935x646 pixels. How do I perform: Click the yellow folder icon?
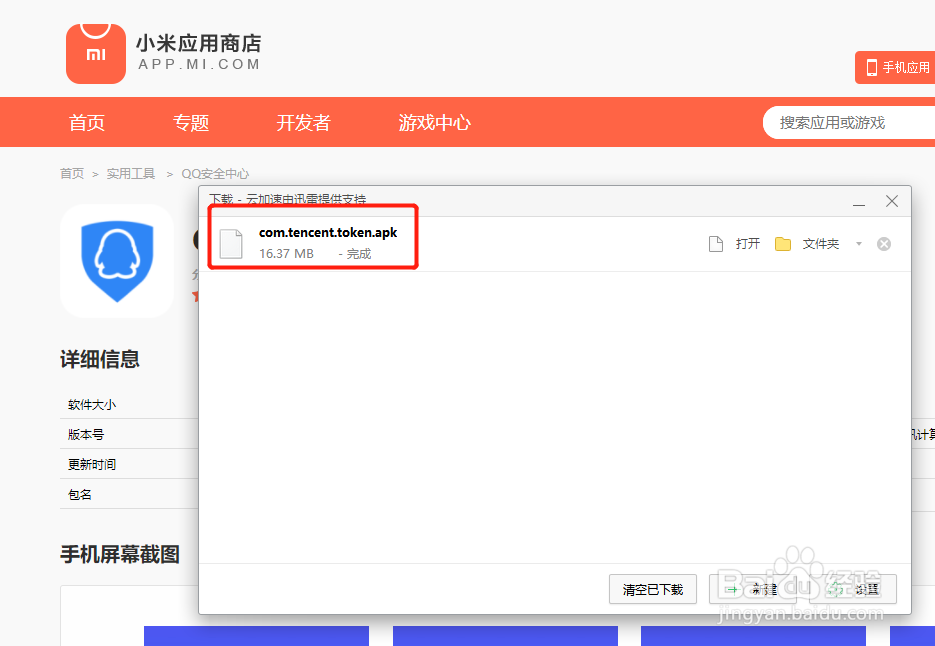pyautogui.click(x=783, y=243)
